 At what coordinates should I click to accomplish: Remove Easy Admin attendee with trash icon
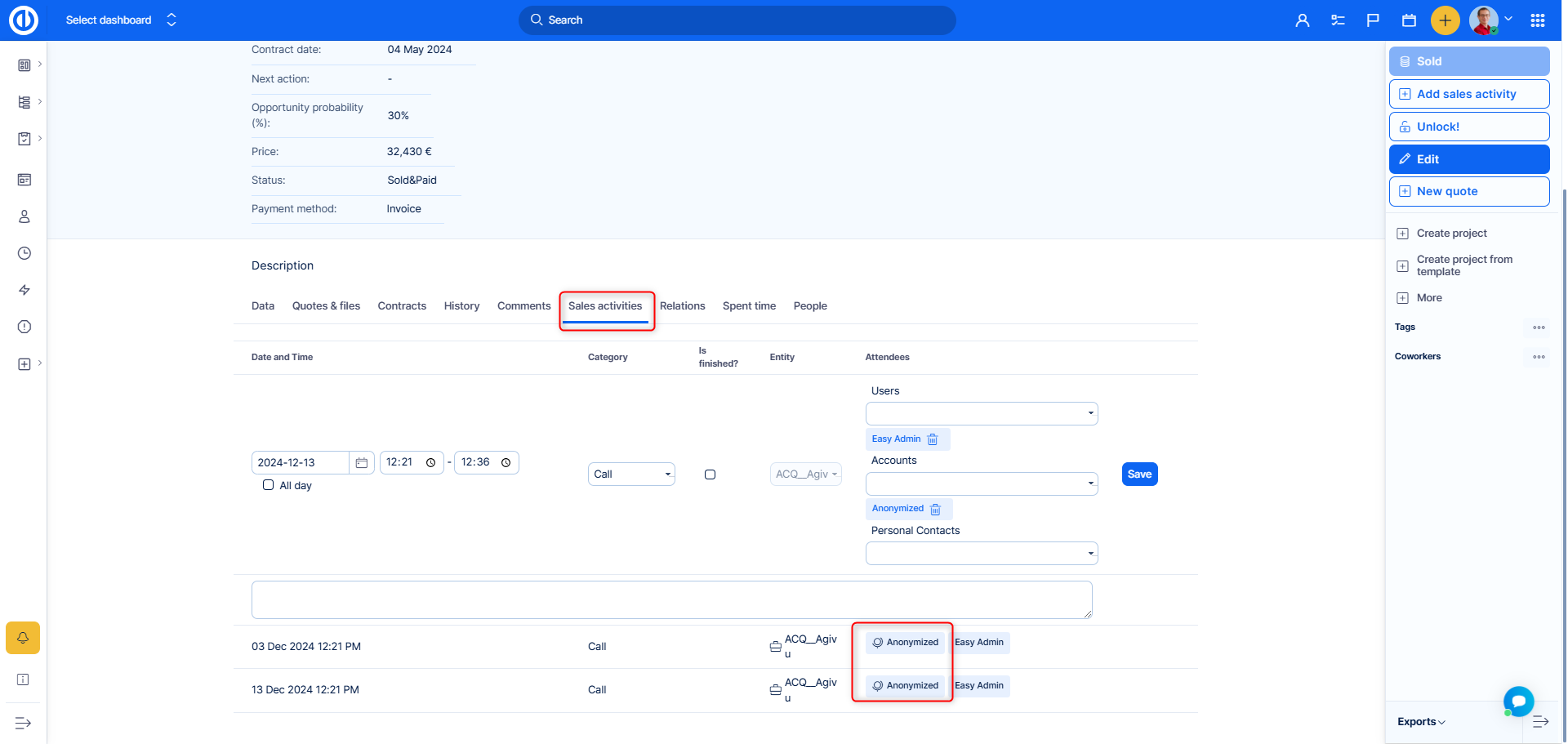[x=933, y=439]
